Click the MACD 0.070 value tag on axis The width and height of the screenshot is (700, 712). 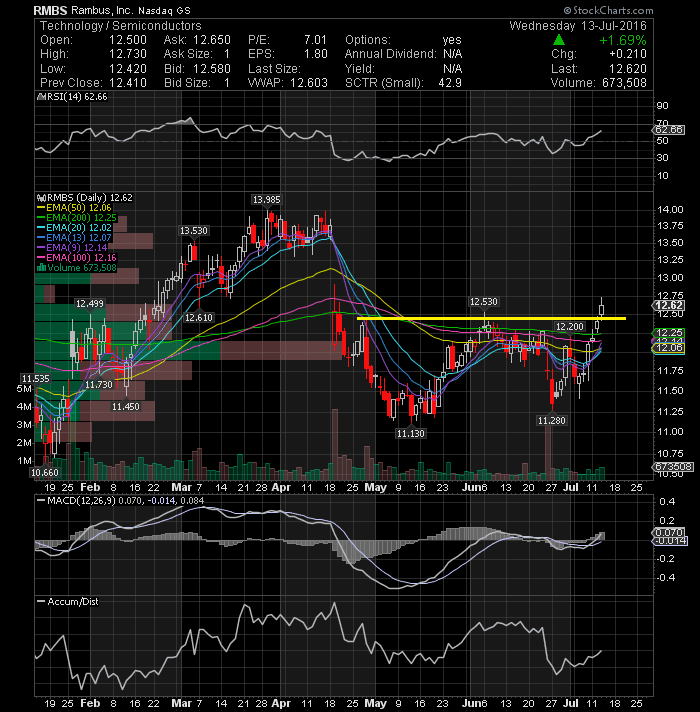pyautogui.click(x=669, y=532)
